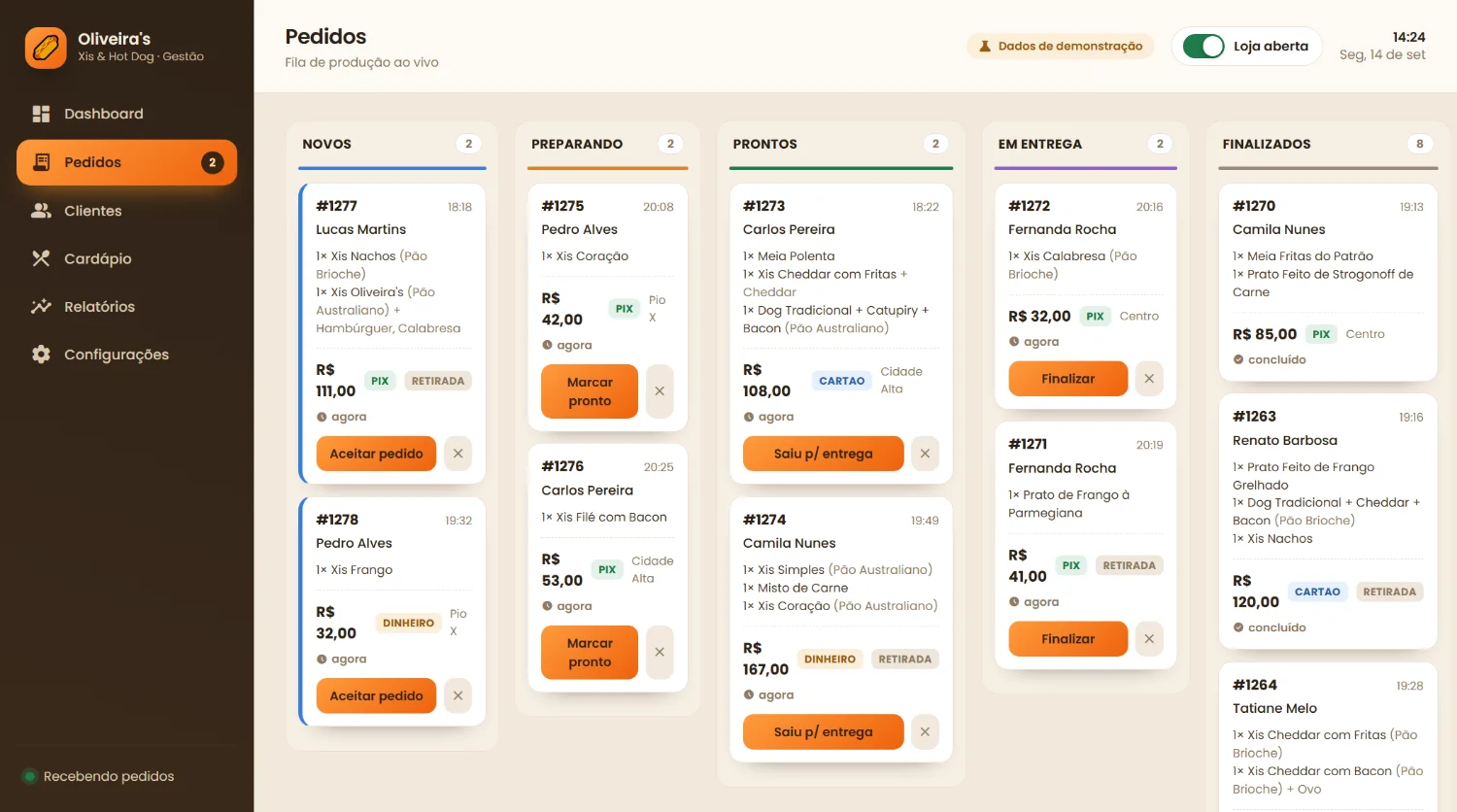This screenshot has height=812, width=1457.
Task: Click the RETIRADA tag on order #1274
Action: coord(904,659)
